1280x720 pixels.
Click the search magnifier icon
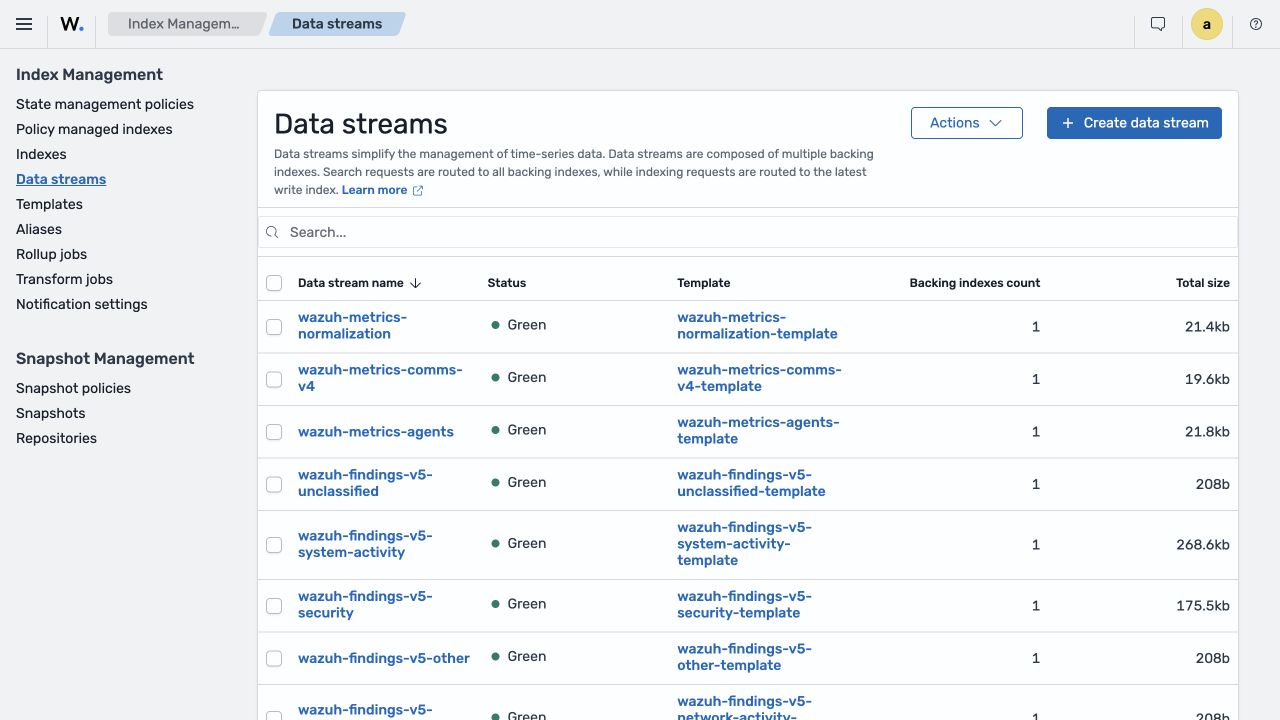point(273,232)
